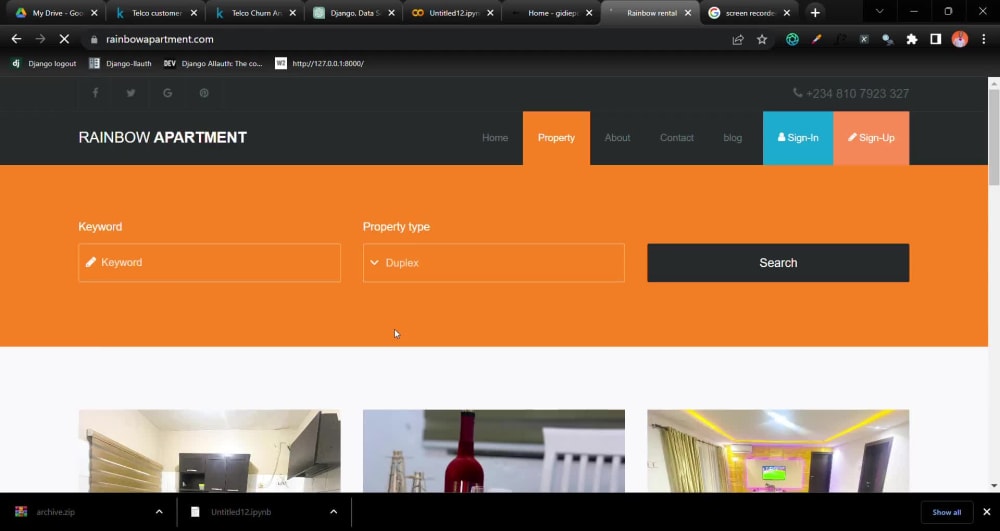Open the http://127.0.0.1:8000/ bookmark
Screen dimensions: 1000x531
(320, 64)
